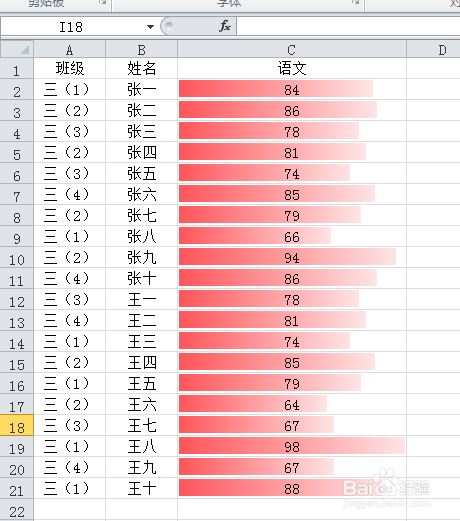Click the Name Box showing I18

(71, 27)
